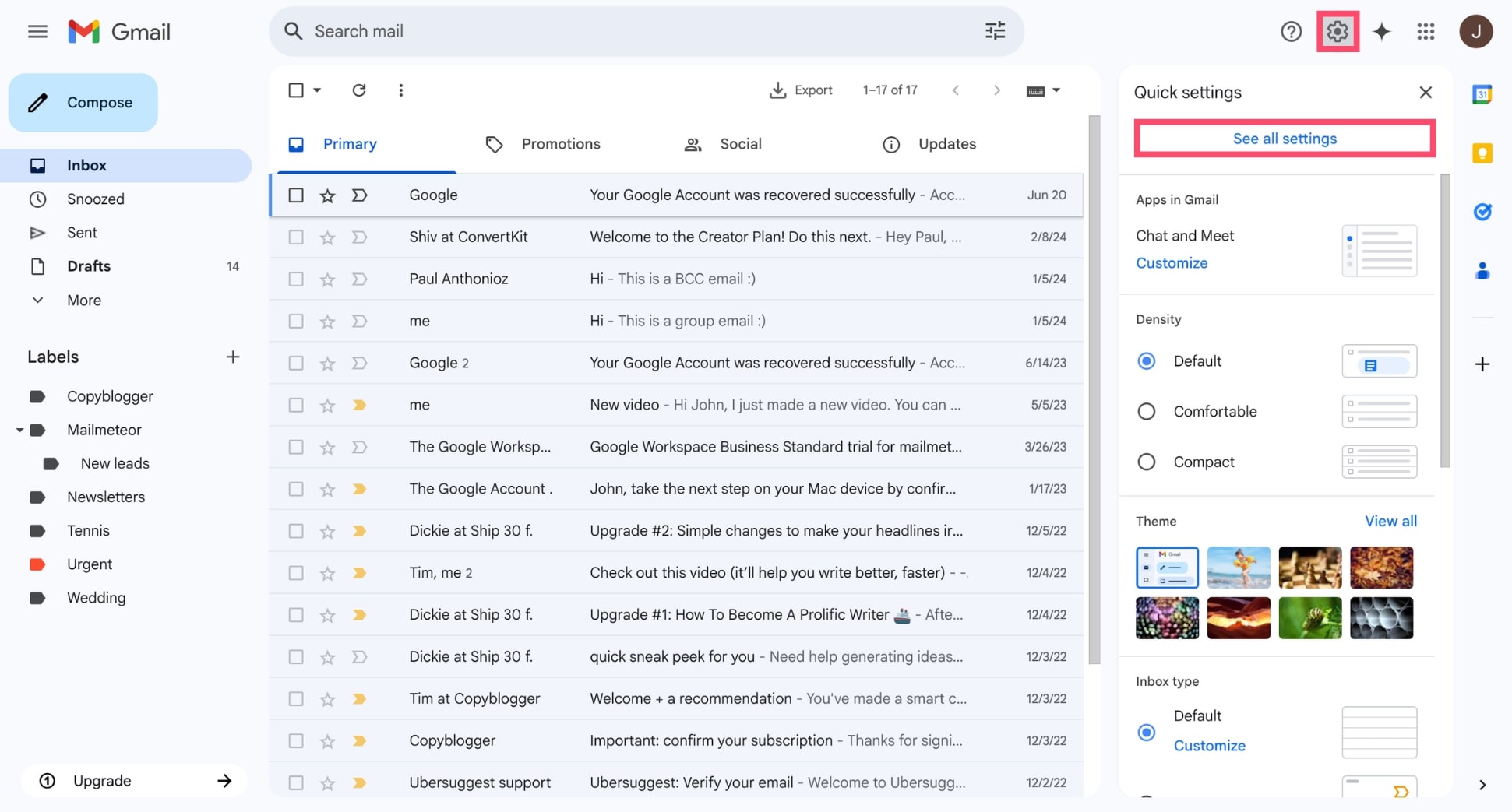Select the beach theme thumbnail
1512x812 pixels.
pyautogui.click(x=1238, y=568)
